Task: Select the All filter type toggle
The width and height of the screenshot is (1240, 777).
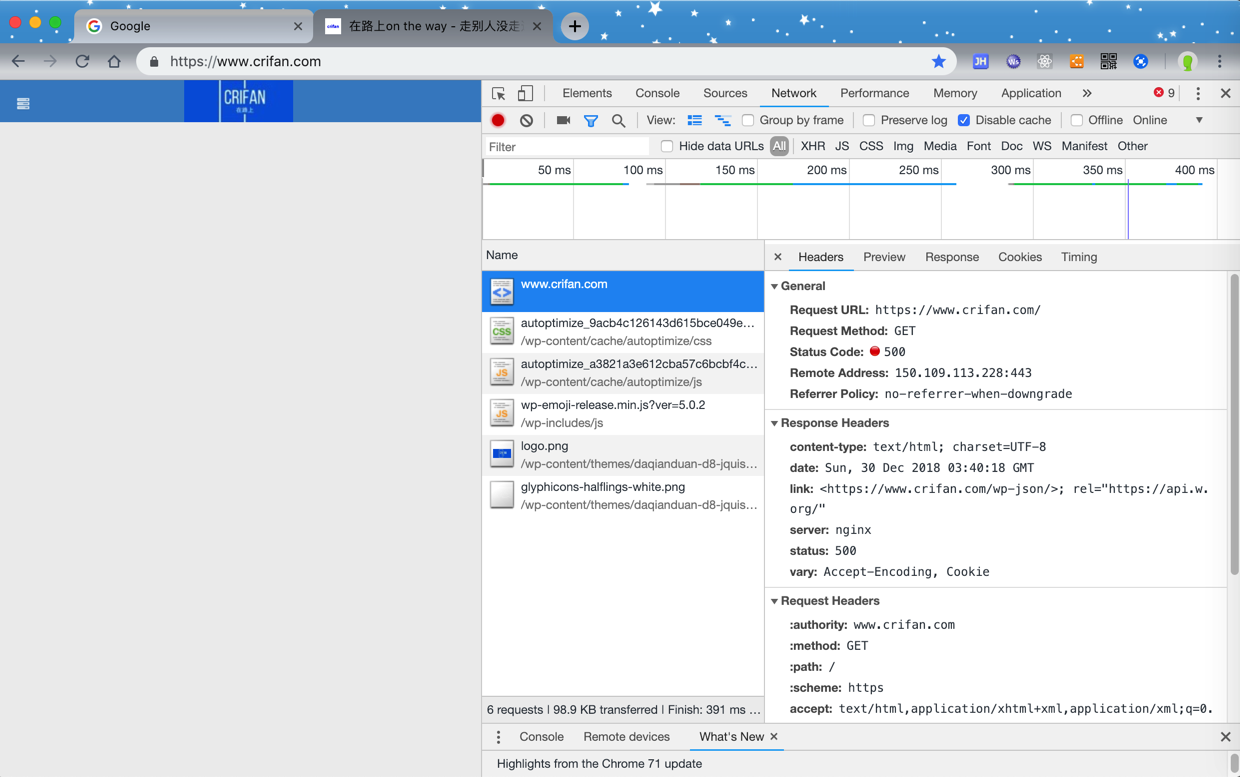Action: pos(779,146)
